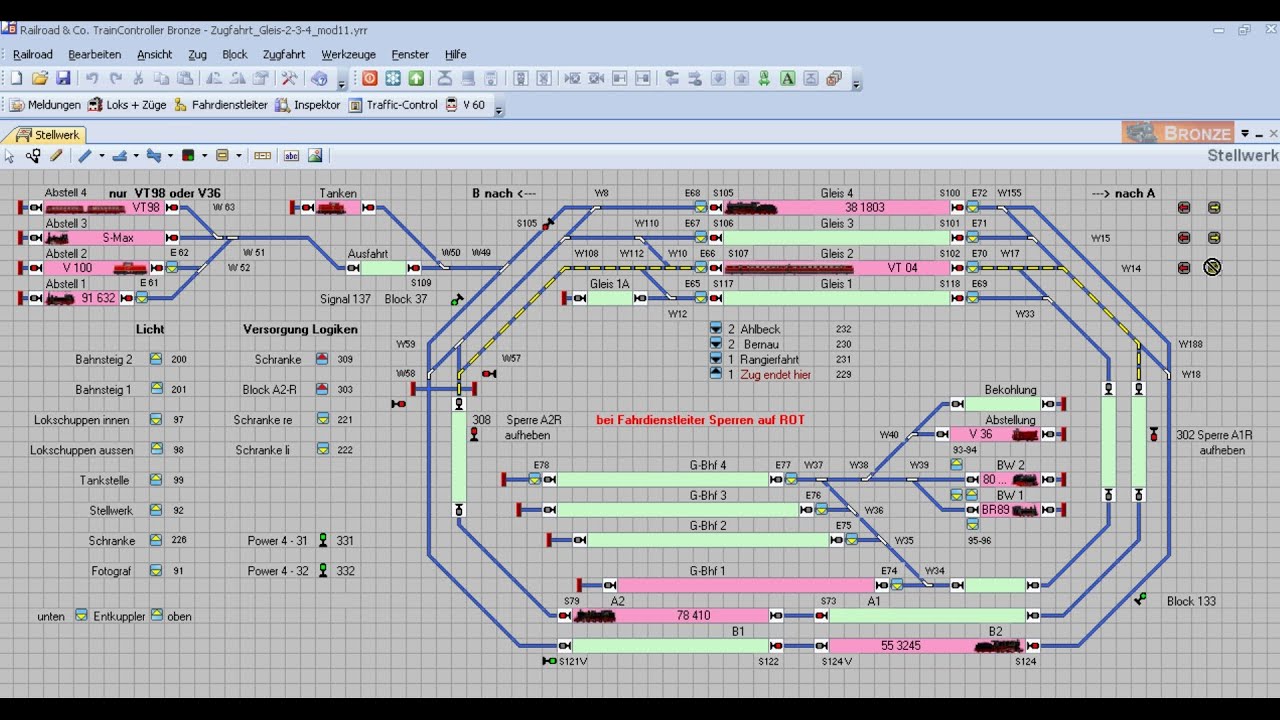Toggle the Lokschuppen innen switch 97
Viewport: 1280px width, 720px height.
pos(156,420)
